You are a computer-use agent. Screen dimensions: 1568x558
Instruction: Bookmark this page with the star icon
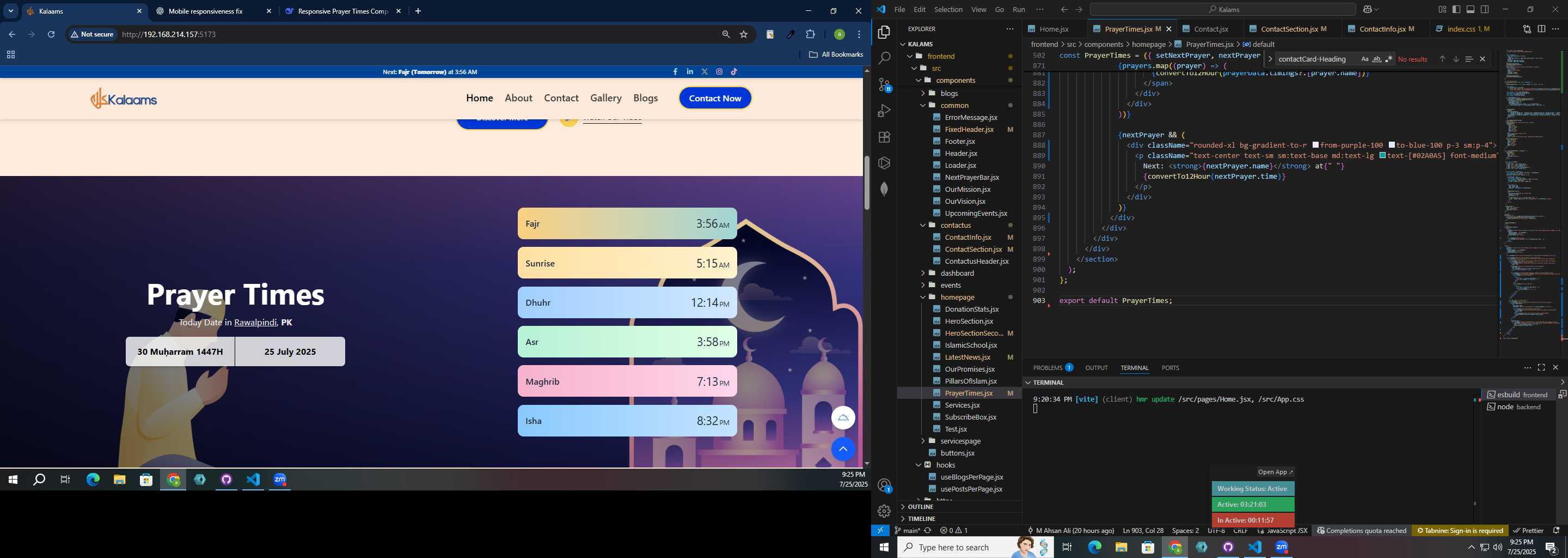coord(744,35)
